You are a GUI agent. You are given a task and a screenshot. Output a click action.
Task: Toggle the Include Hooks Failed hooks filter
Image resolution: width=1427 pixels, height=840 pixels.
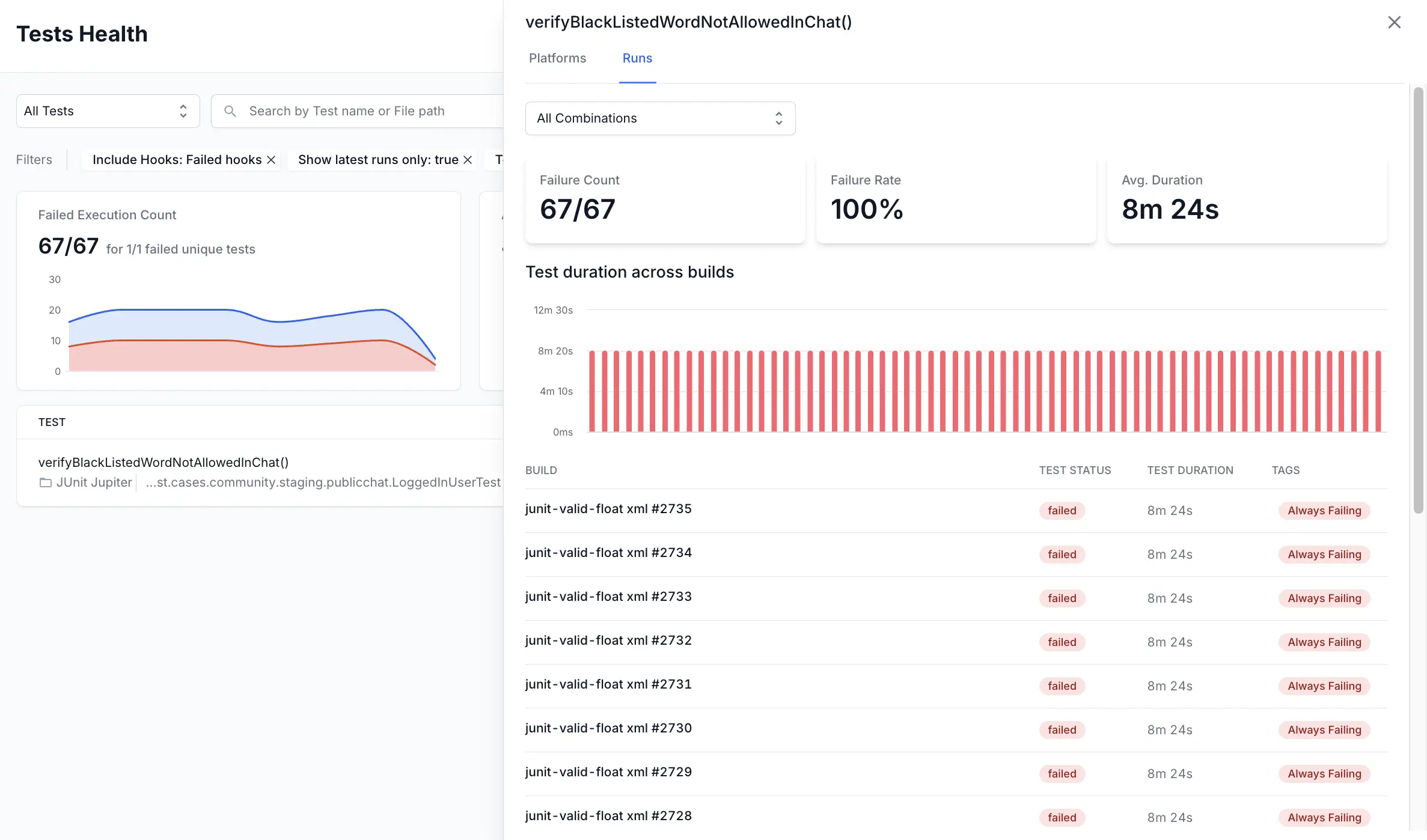pos(271,159)
